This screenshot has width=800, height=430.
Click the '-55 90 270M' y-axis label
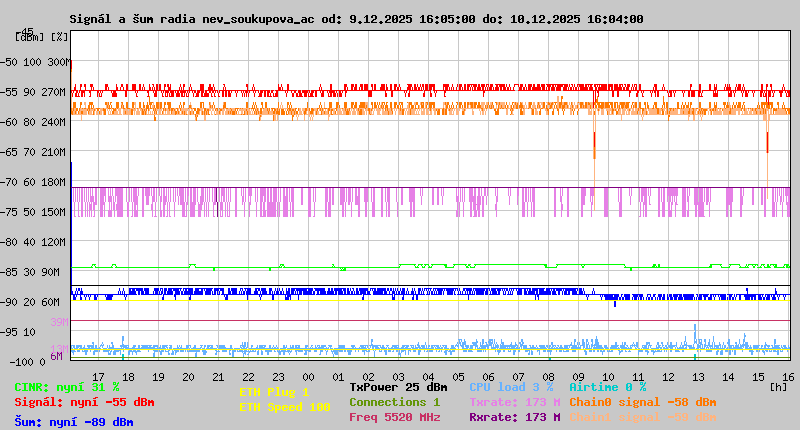[33, 92]
